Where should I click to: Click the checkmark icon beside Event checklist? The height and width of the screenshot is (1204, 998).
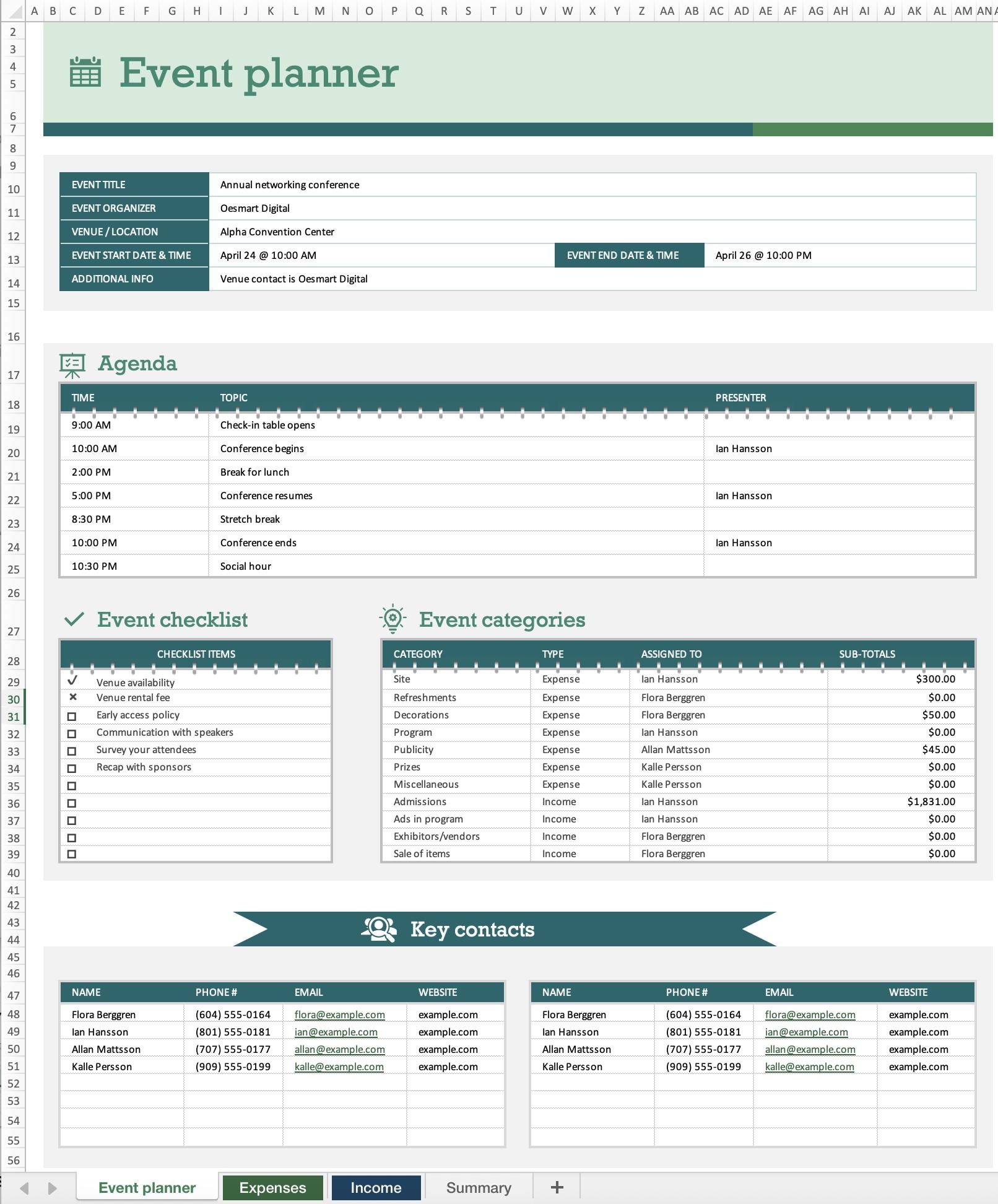click(76, 619)
